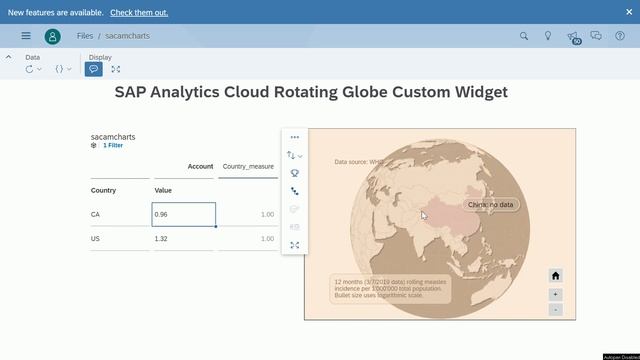
Task: Open the 'Check them out.' link
Action: pos(139,13)
